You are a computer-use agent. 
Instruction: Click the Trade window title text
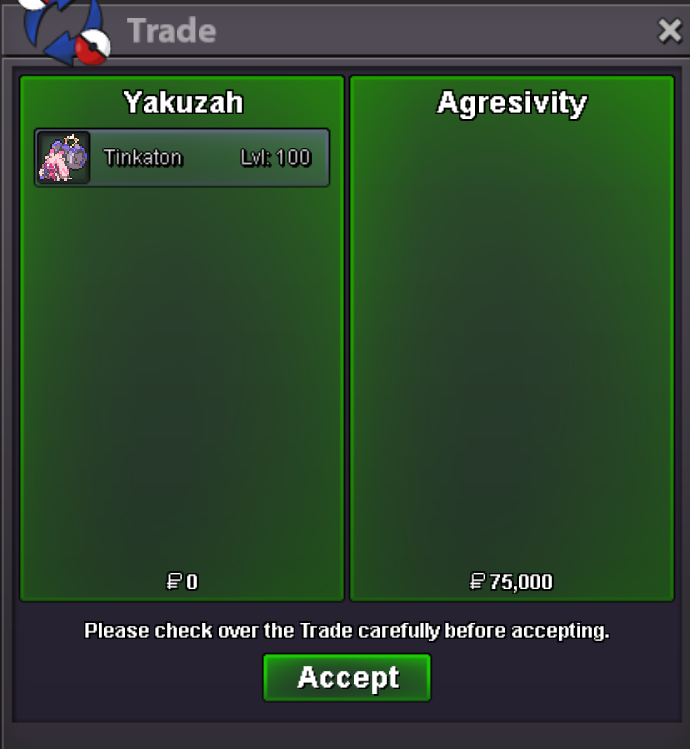point(172,31)
